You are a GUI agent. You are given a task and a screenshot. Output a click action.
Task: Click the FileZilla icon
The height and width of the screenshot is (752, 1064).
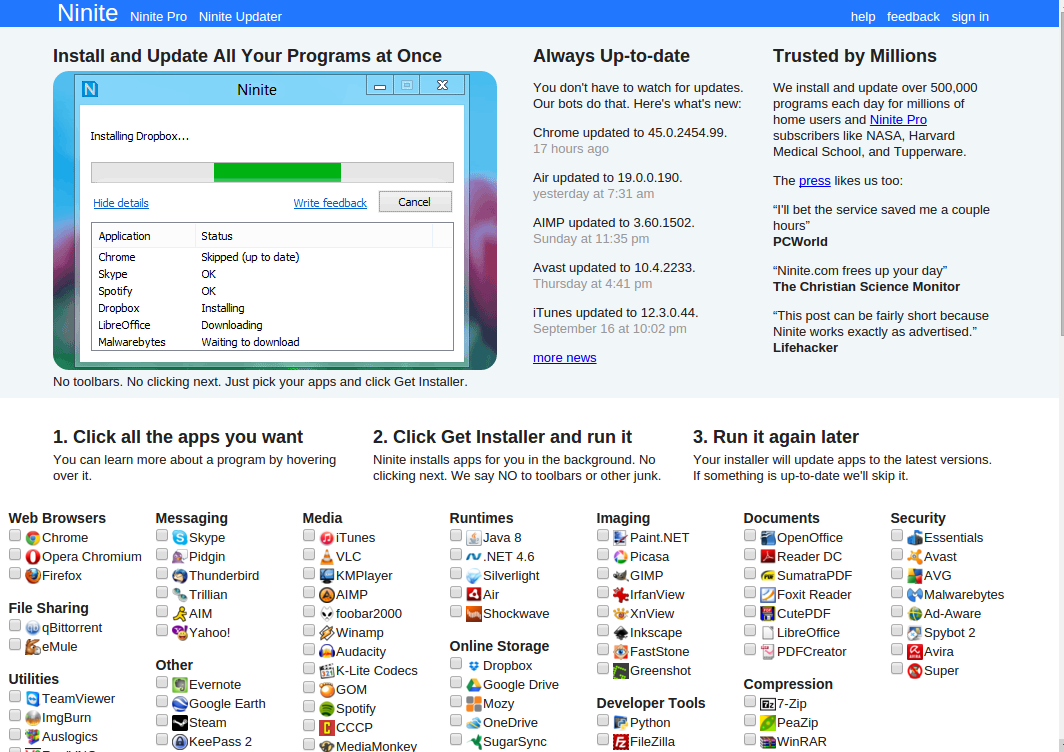click(x=621, y=742)
